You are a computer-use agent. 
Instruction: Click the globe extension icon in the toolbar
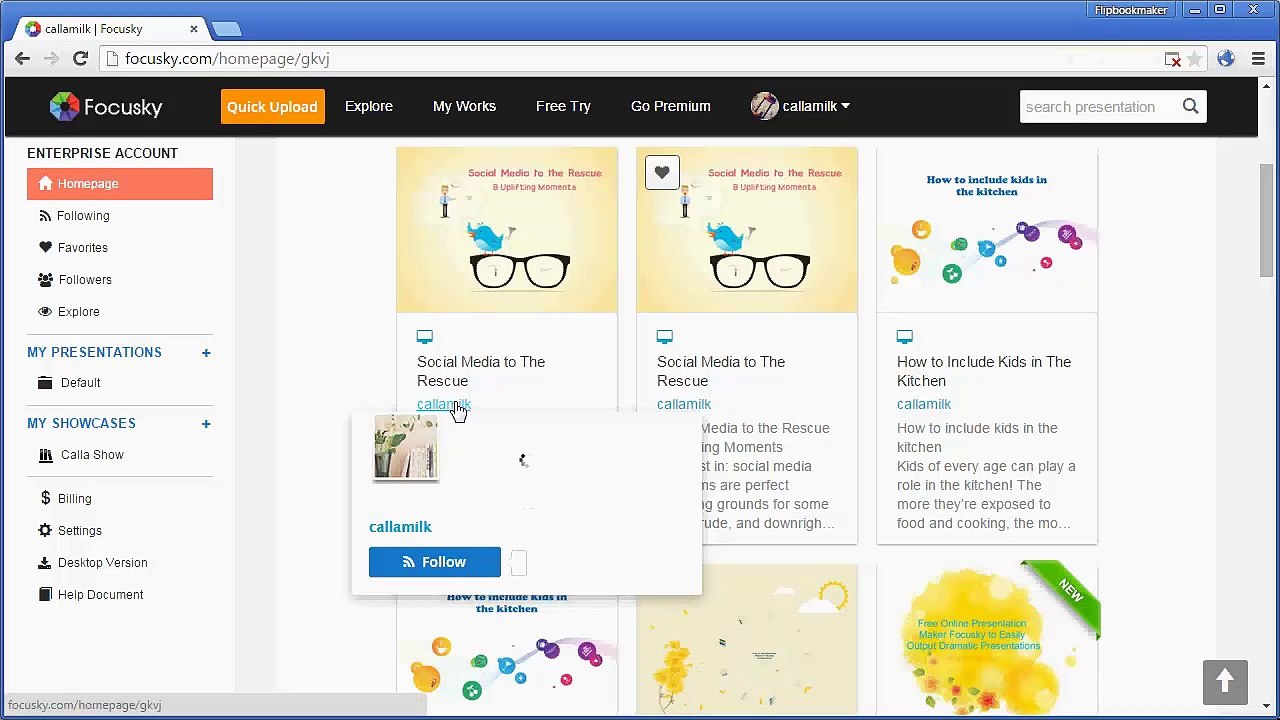coord(1226,59)
